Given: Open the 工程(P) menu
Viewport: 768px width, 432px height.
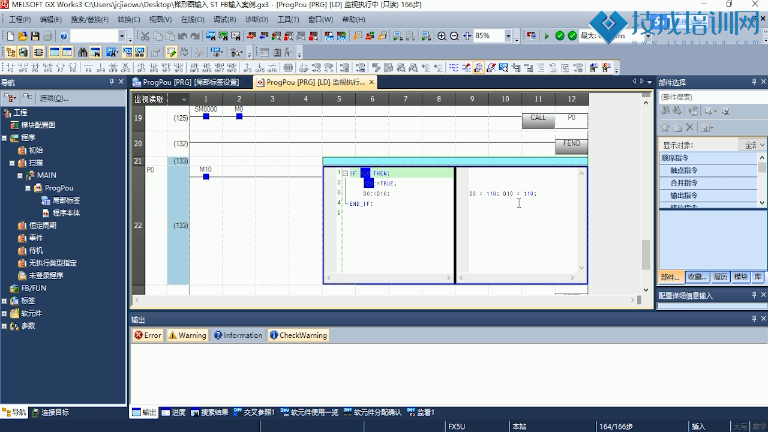Looking at the screenshot, I should point(20,20).
